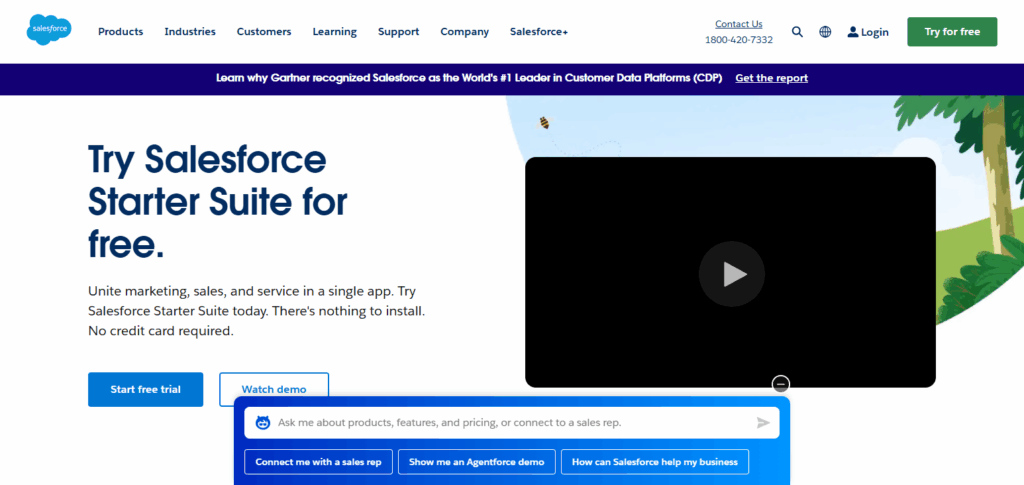Send the chat message arrow icon
Screen dimensions: 1024x485
(763, 423)
